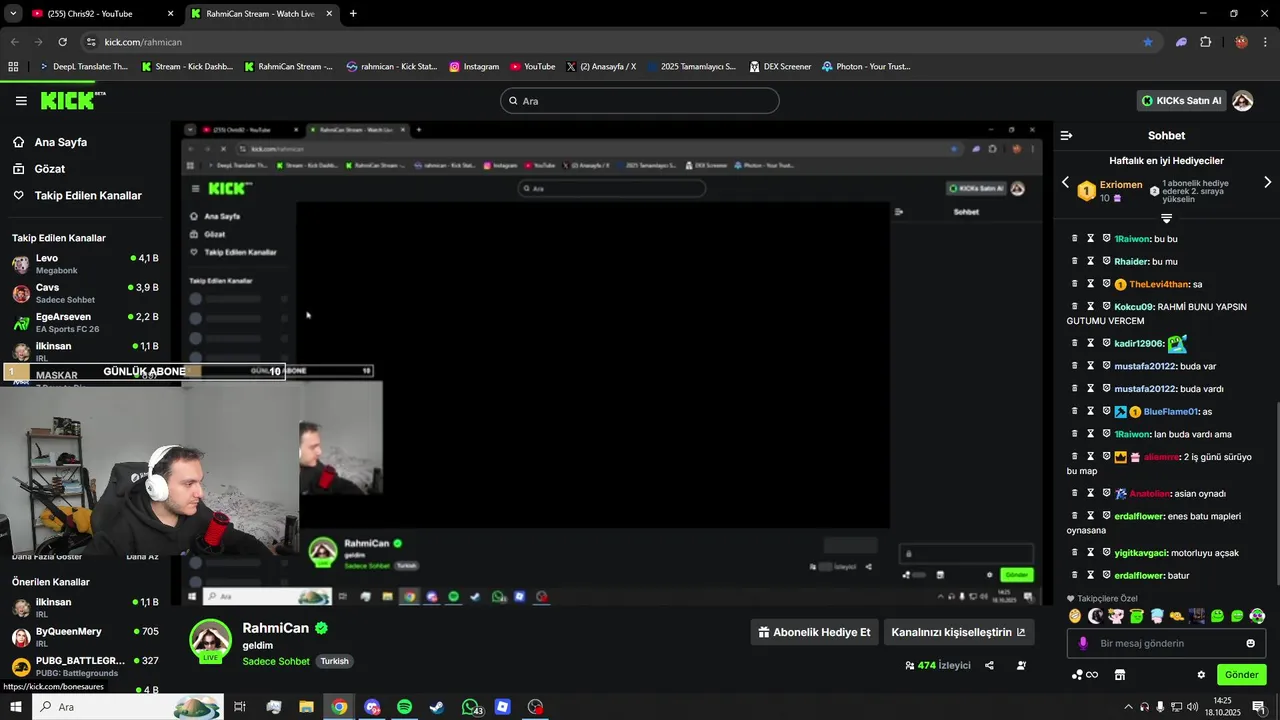Switch to the Chris92 YouTube tab
This screenshot has height=720, width=1280.
tap(101, 14)
